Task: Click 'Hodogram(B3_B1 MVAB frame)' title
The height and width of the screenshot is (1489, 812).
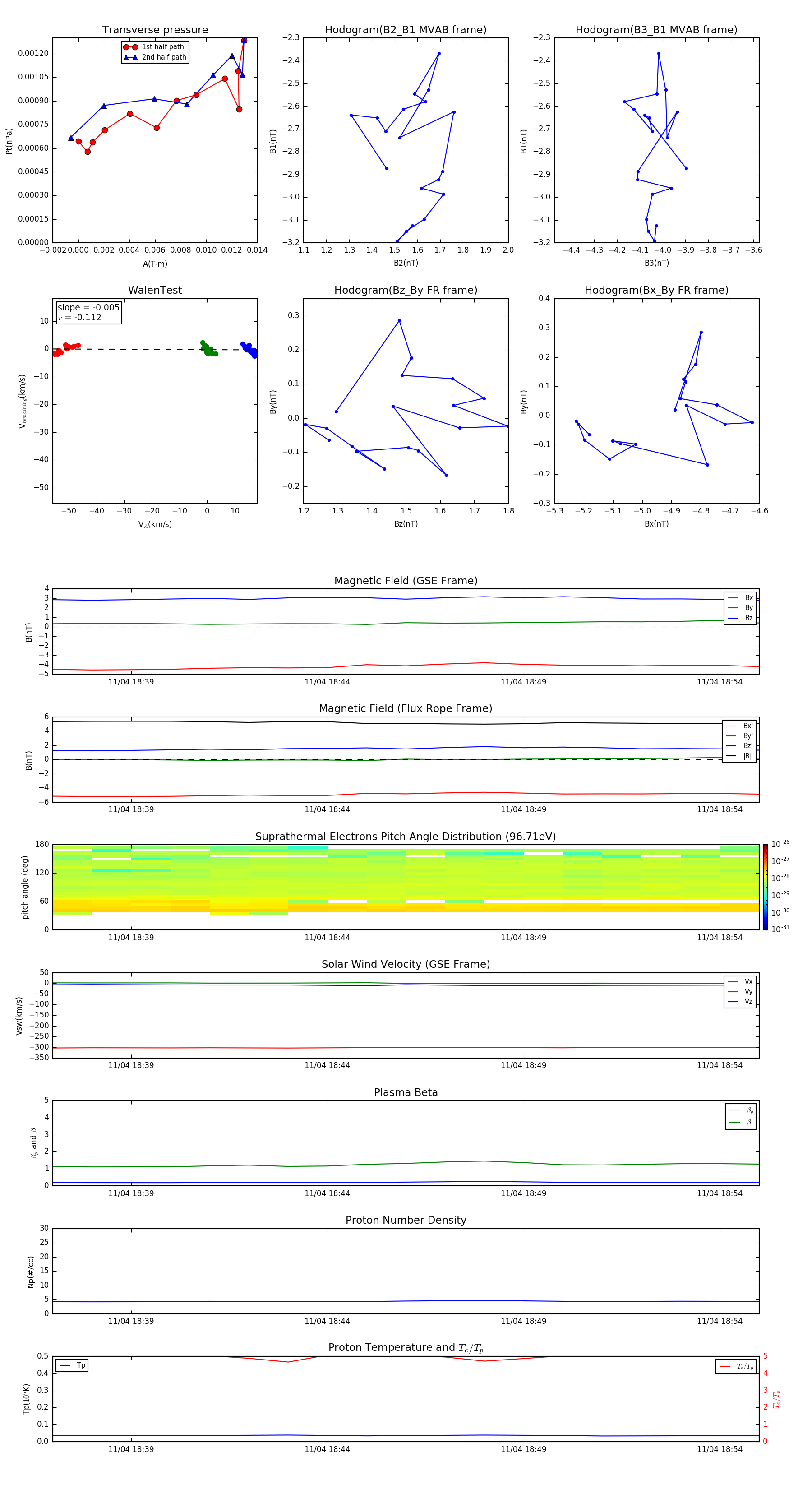Action: (x=656, y=30)
